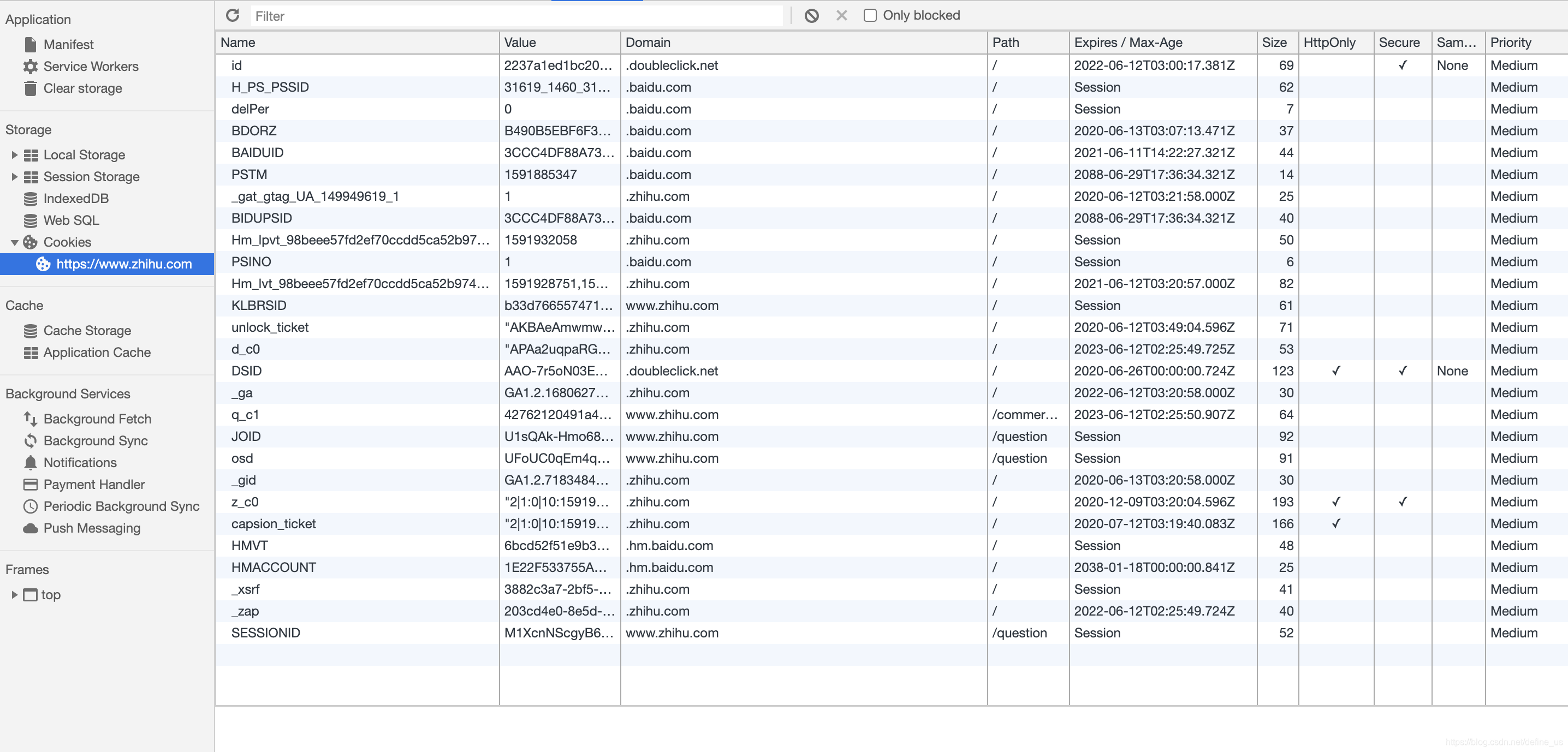Image resolution: width=1568 pixels, height=752 pixels.
Task: Select the _gat_gtag_UA_149949619_1 cookie row
Action: [892, 196]
